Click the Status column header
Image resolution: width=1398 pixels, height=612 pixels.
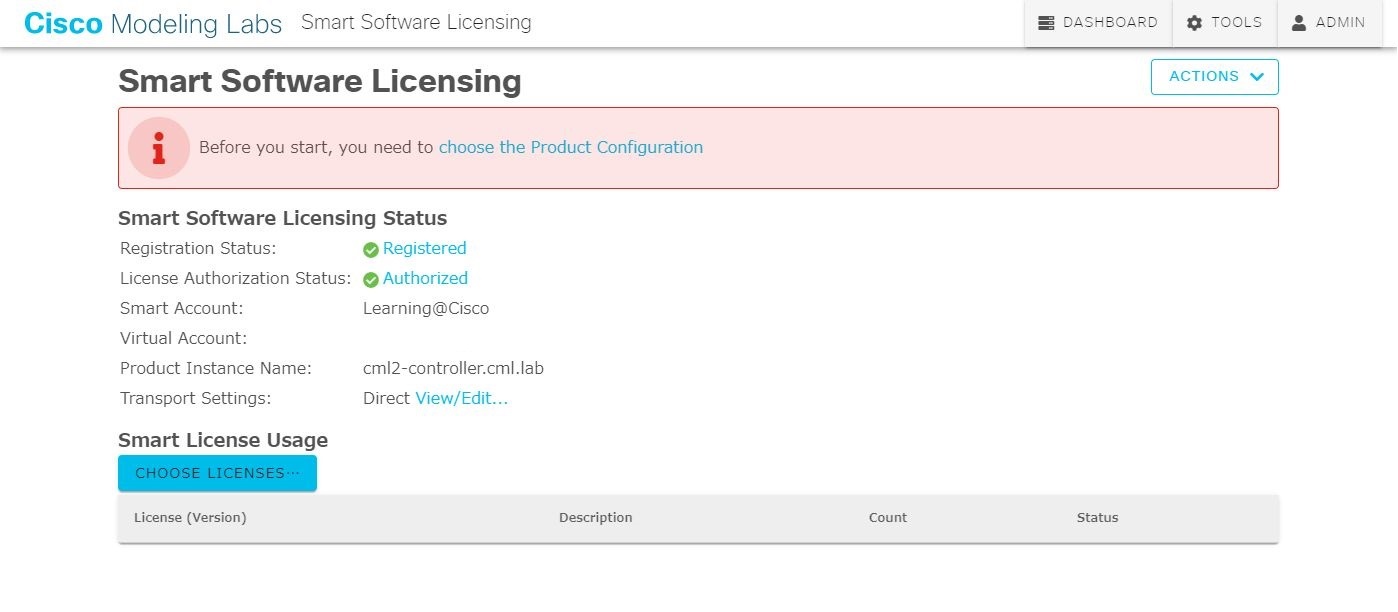(x=1097, y=517)
